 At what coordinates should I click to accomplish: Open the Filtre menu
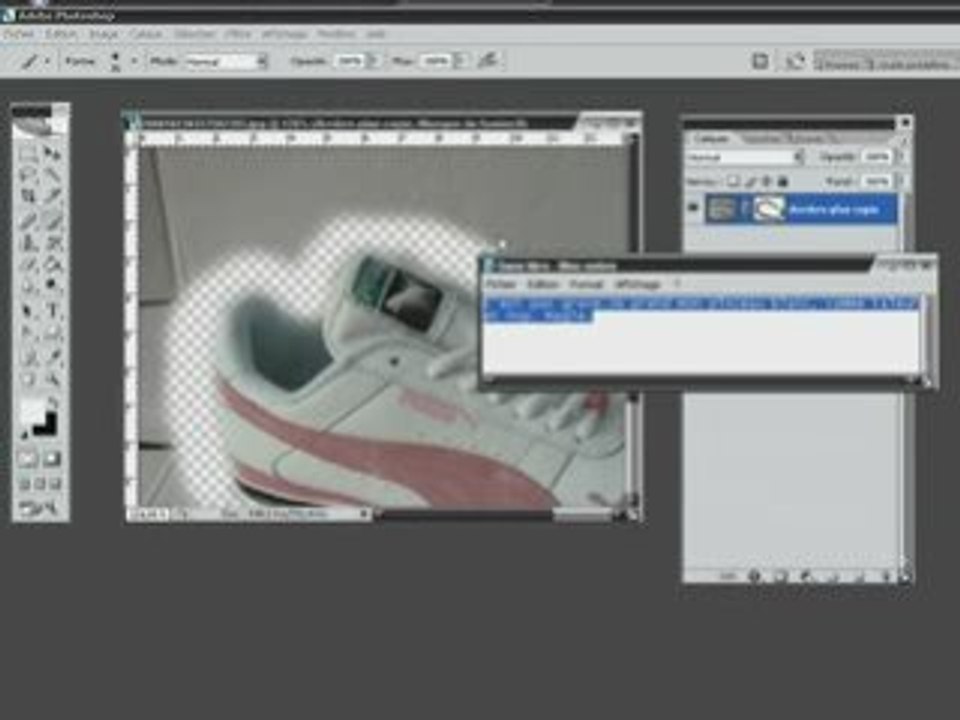[x=238, y=34]
